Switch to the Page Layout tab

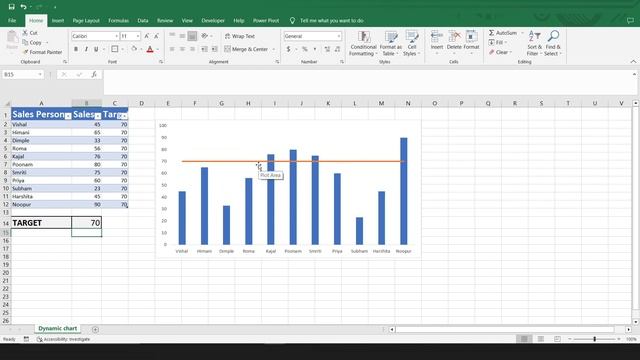86,20
